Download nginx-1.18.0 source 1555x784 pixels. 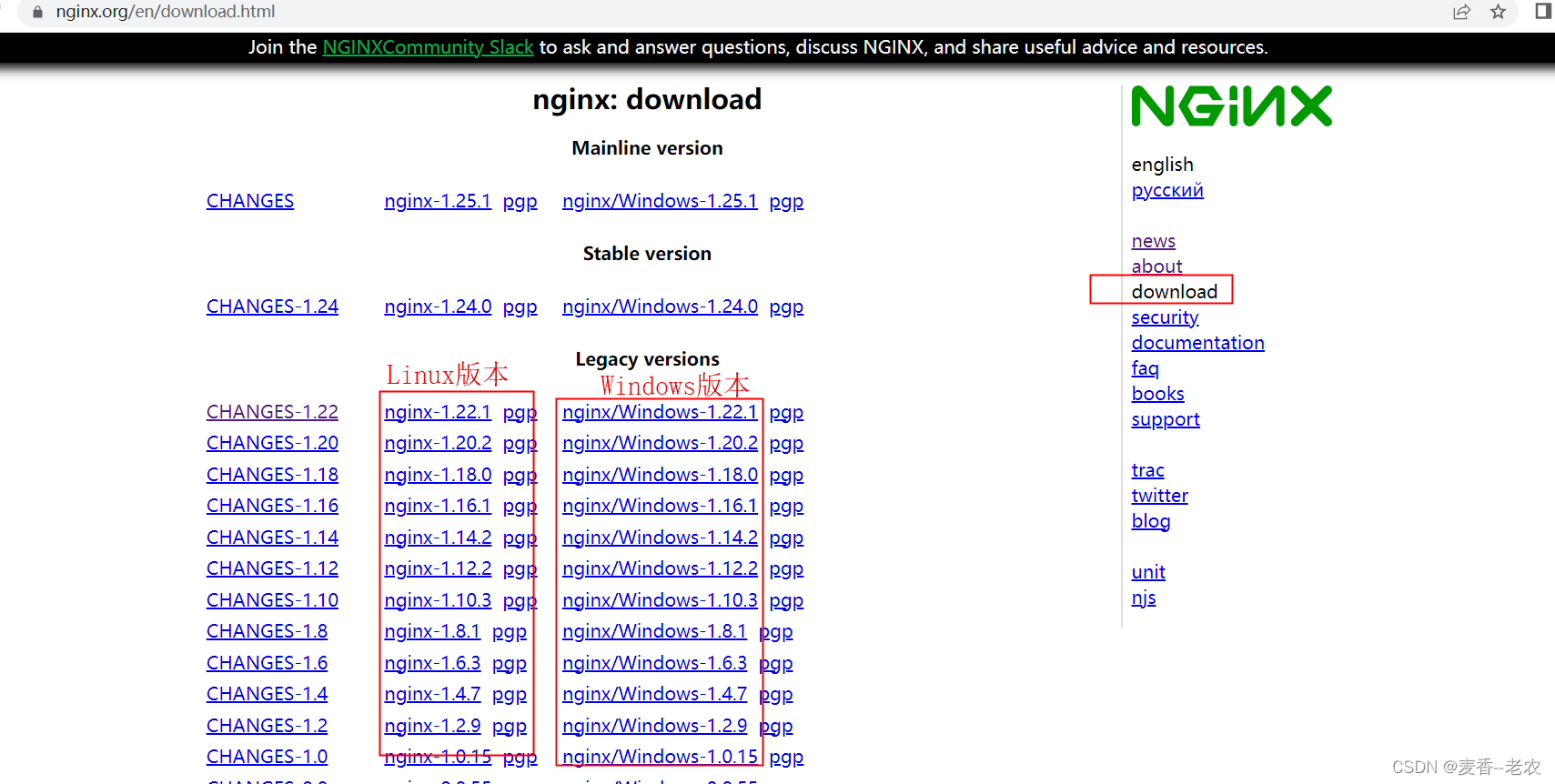point(438,475)
